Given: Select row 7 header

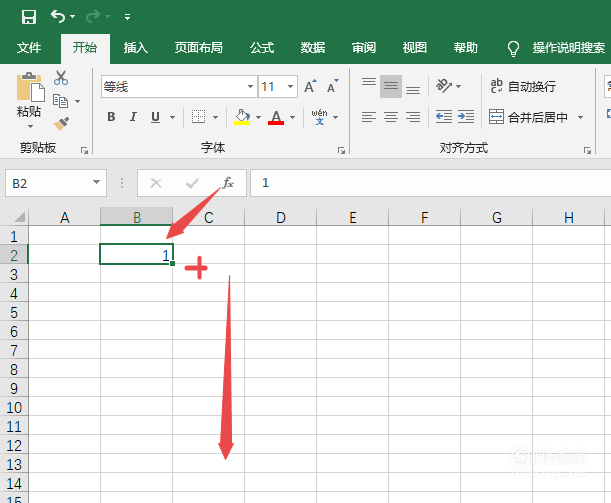Looking at the screenshot, I should coord(14,350).
